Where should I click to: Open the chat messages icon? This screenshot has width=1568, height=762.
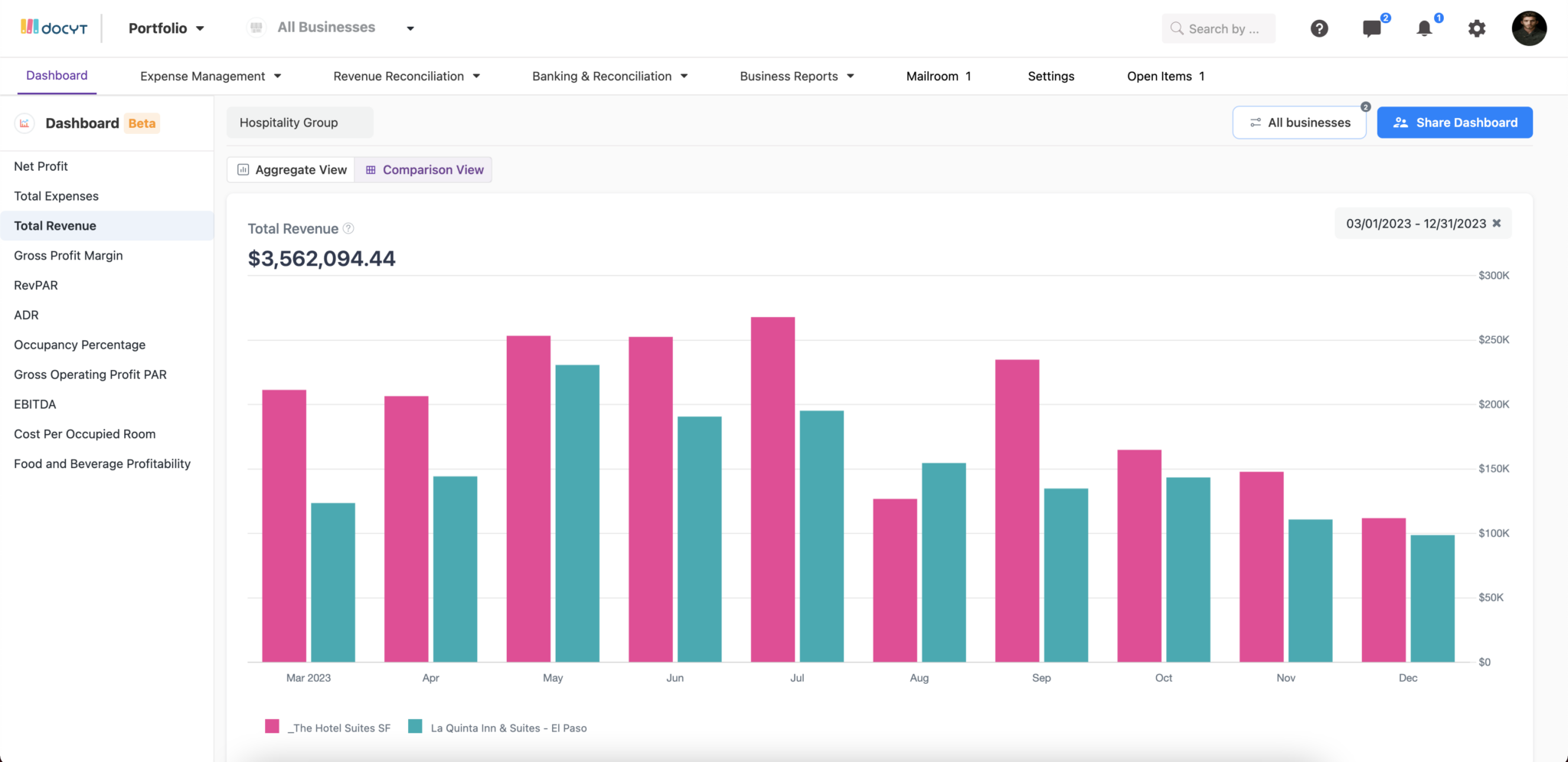click(1372, 28)
